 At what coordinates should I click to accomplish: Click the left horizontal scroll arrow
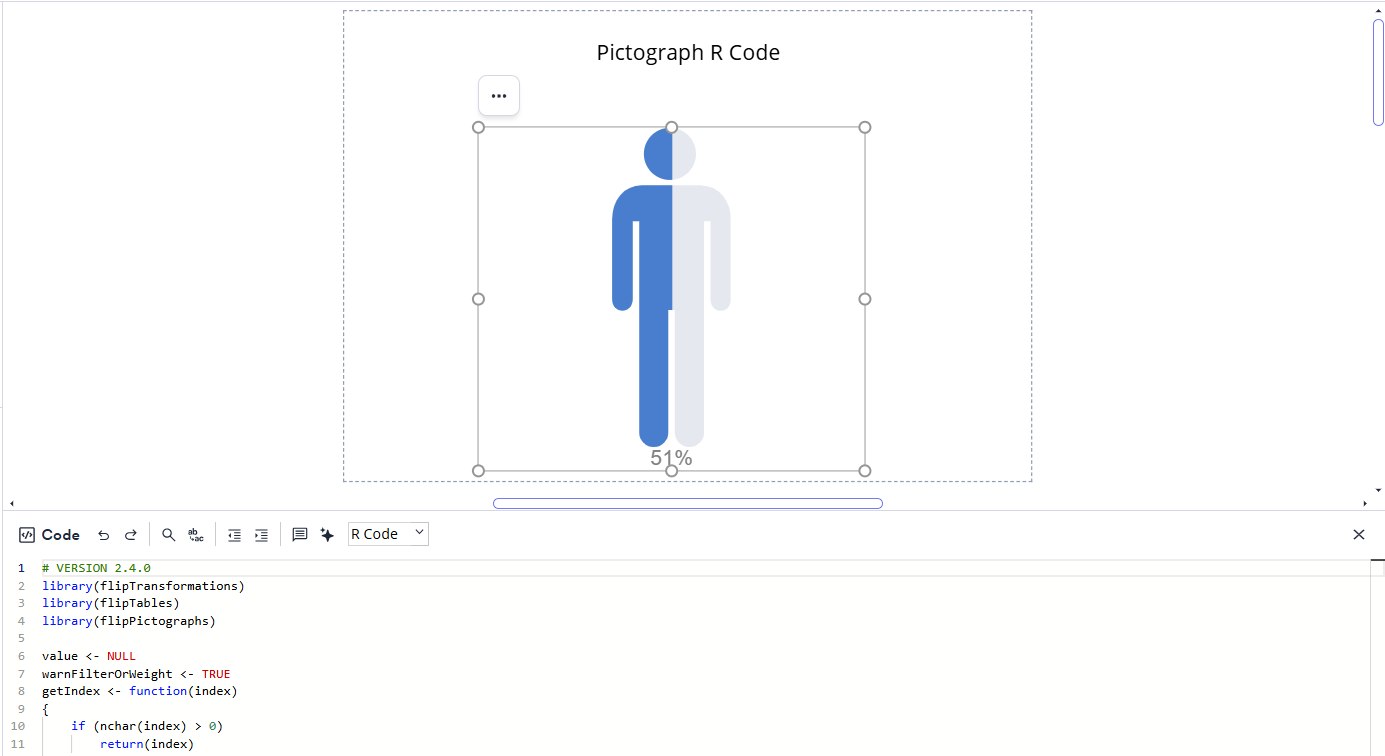point(10,502)
